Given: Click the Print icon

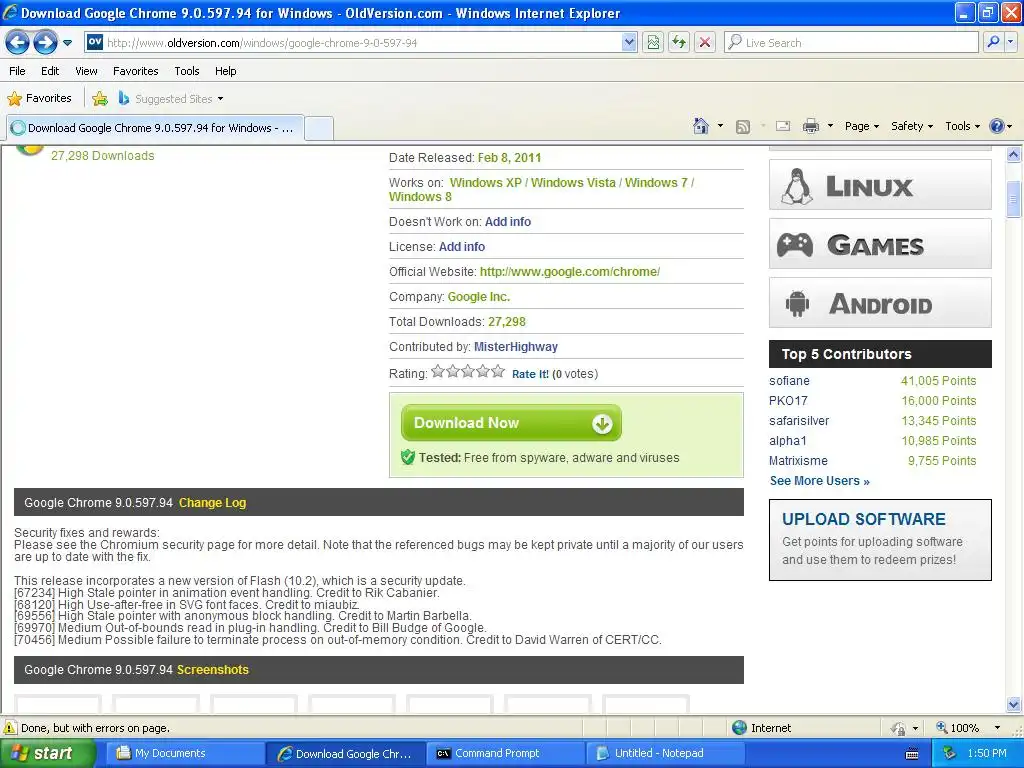Looking at the screenshot, I should coord(810,126).
